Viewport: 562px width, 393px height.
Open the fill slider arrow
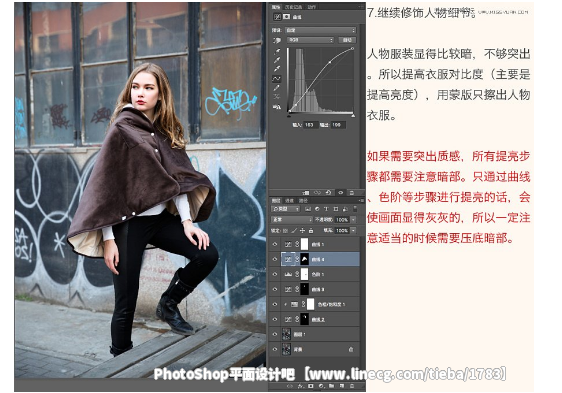tap(353, 231)
